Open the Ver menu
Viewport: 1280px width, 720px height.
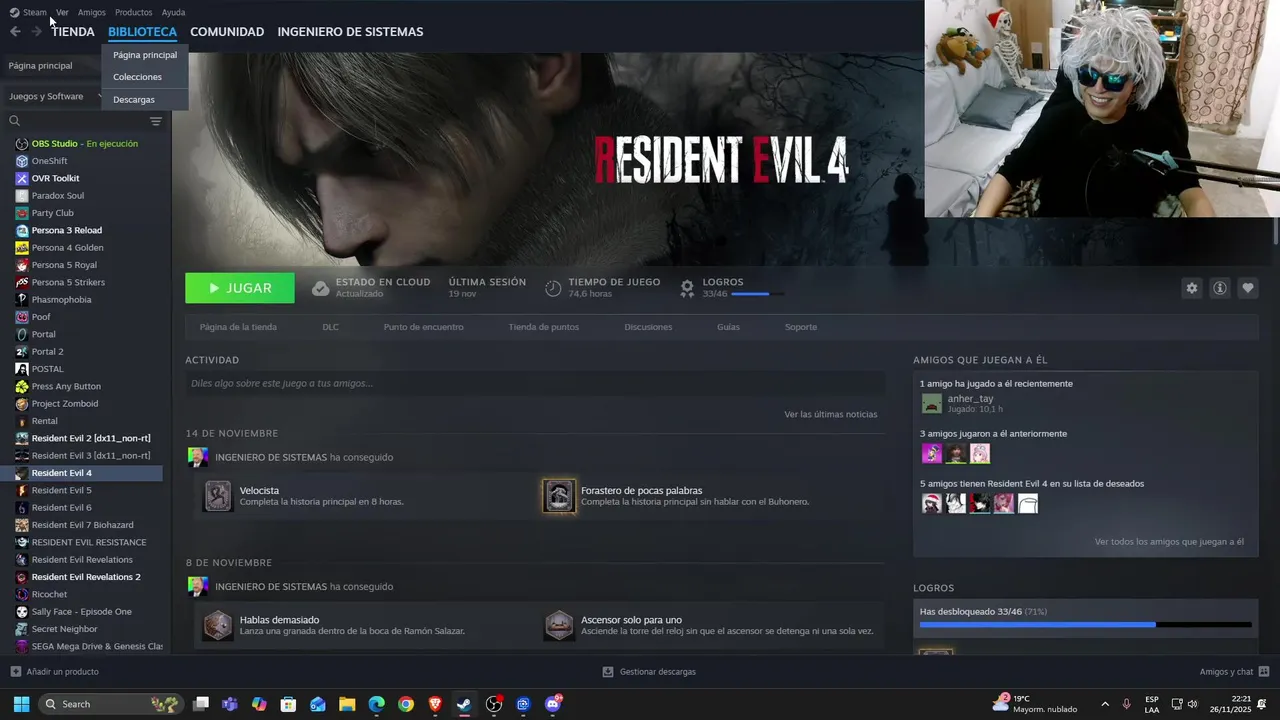[62, 12]
